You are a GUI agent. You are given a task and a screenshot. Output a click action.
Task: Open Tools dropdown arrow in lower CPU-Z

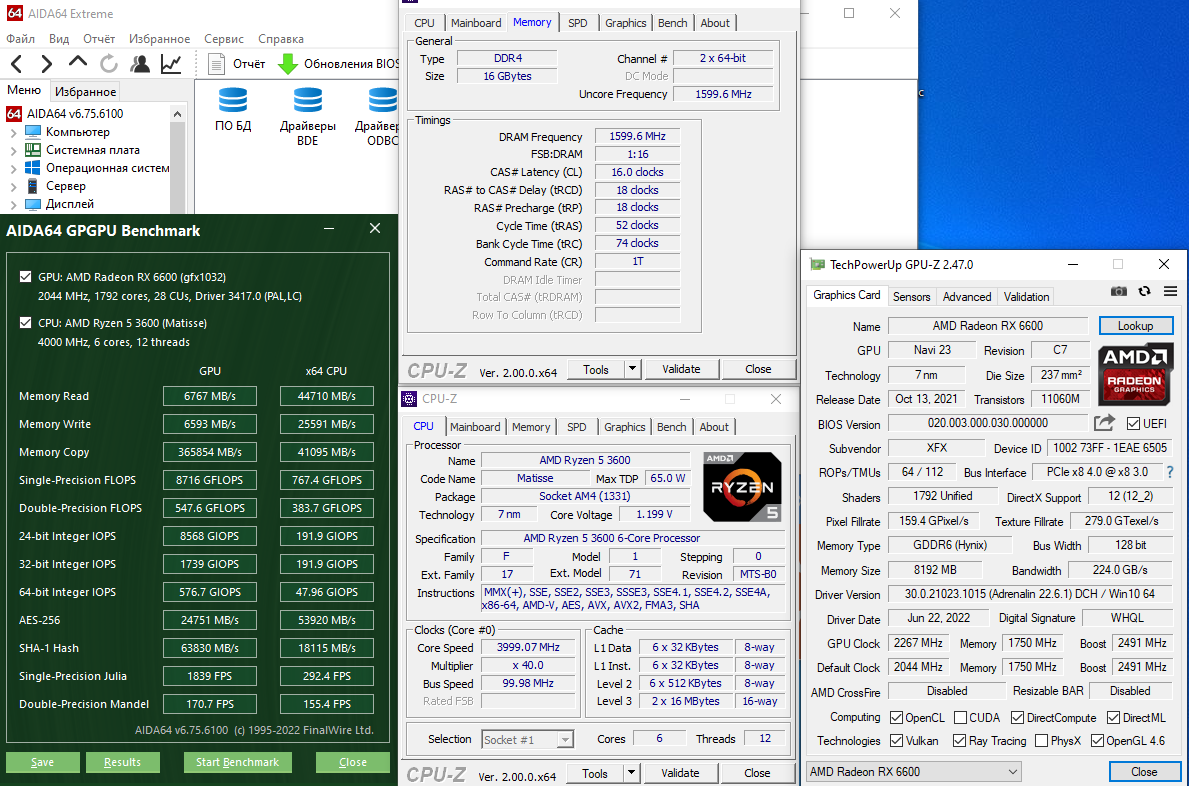tap(632, 773)
